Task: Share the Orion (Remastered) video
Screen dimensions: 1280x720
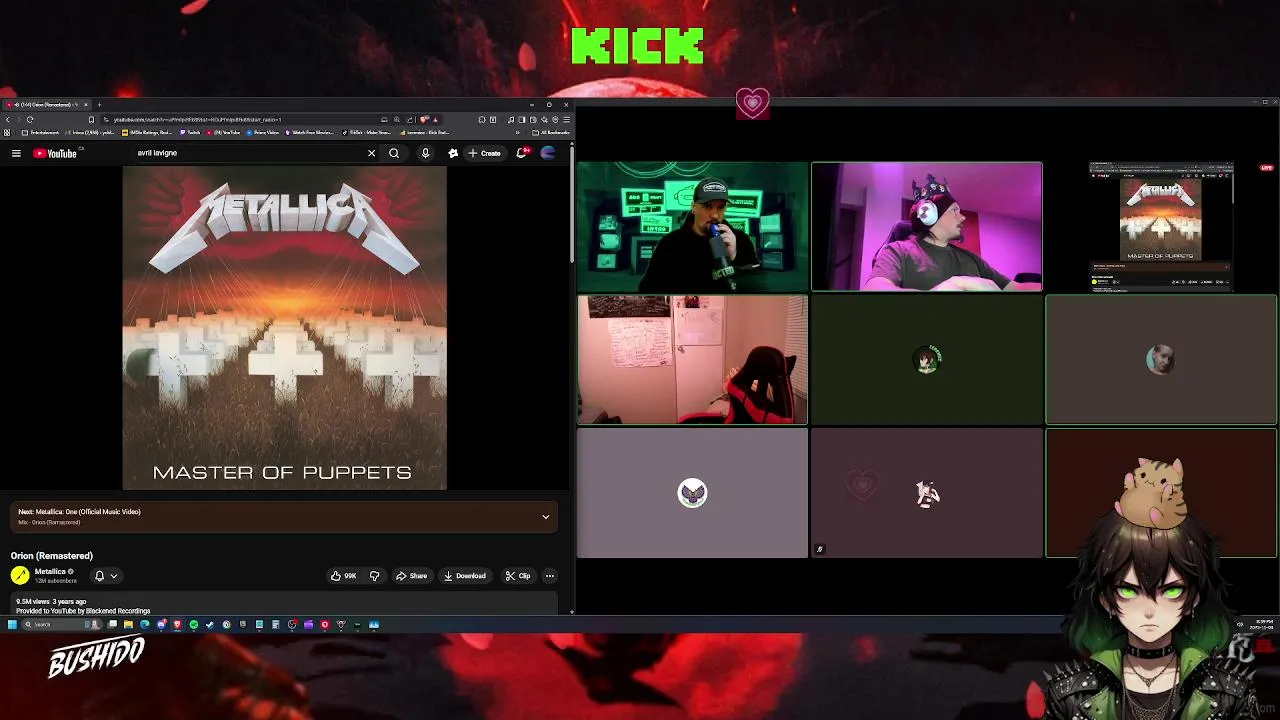Action: (x=411, y=576)
